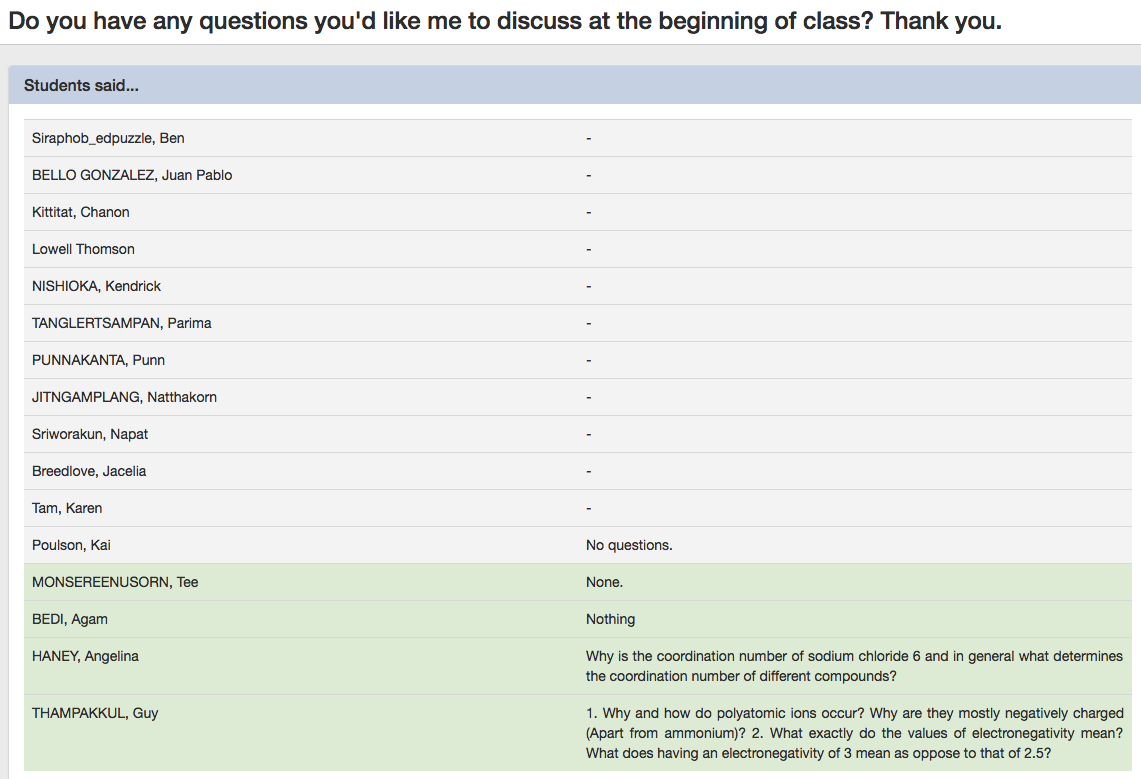Select MONSEREENUSORN, Tee student name

point(115,582)
